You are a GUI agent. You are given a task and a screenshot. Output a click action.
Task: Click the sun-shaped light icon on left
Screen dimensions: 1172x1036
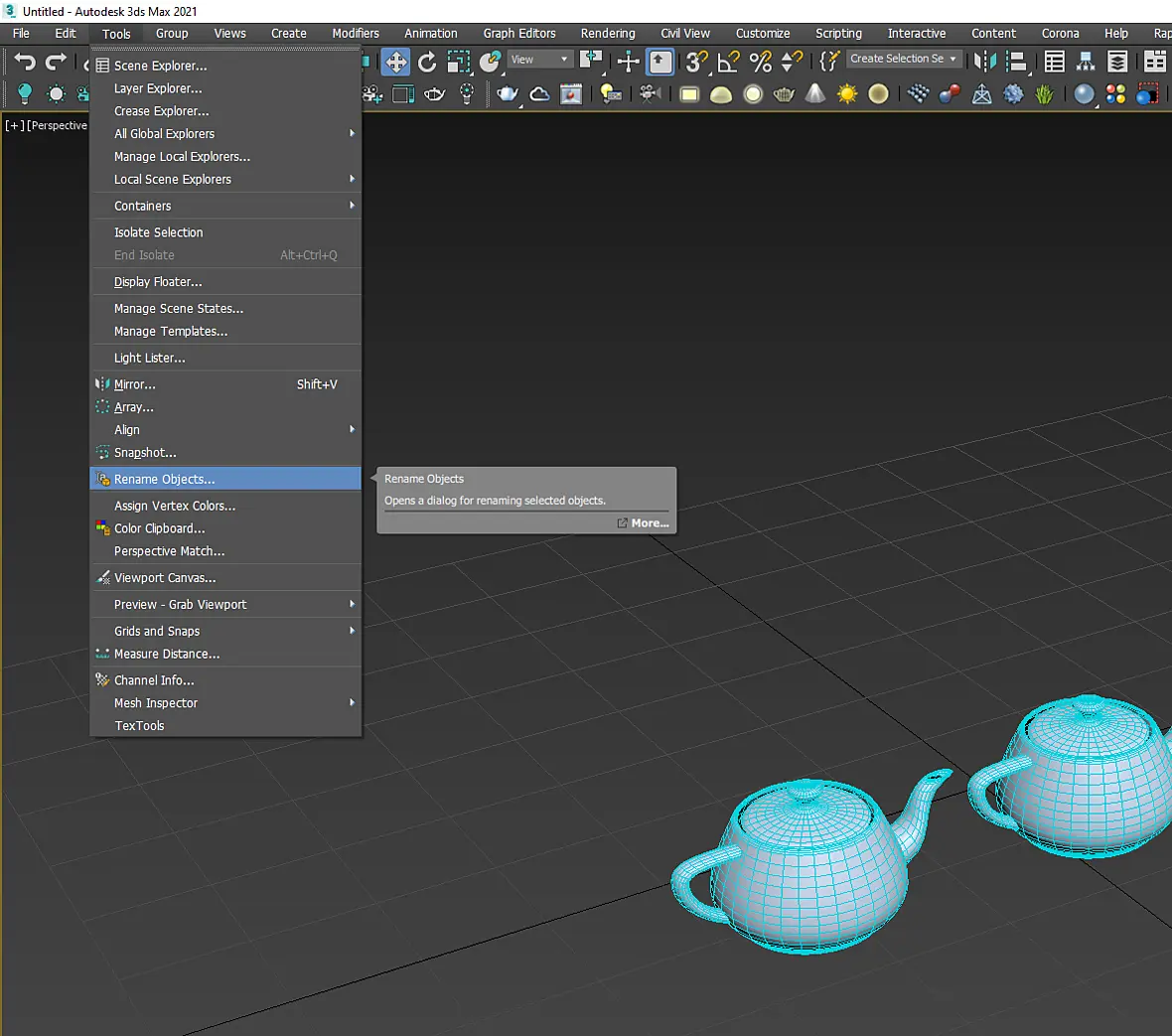tap(56, 94)
